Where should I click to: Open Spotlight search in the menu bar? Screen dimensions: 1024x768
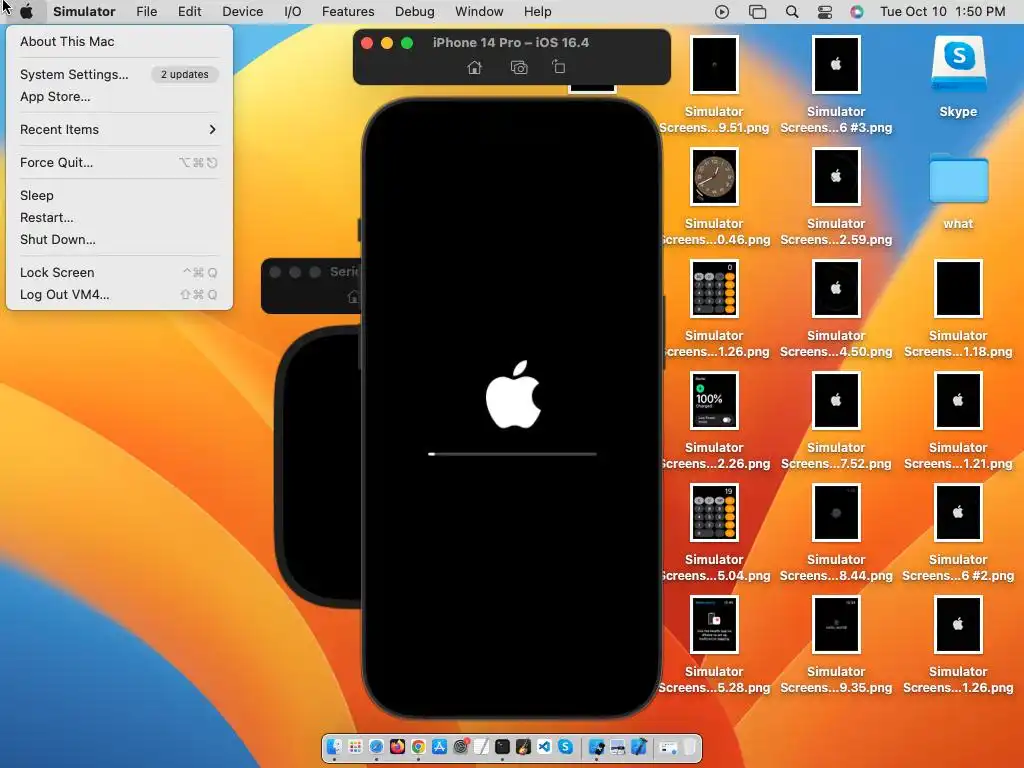(x=792, y=12)
